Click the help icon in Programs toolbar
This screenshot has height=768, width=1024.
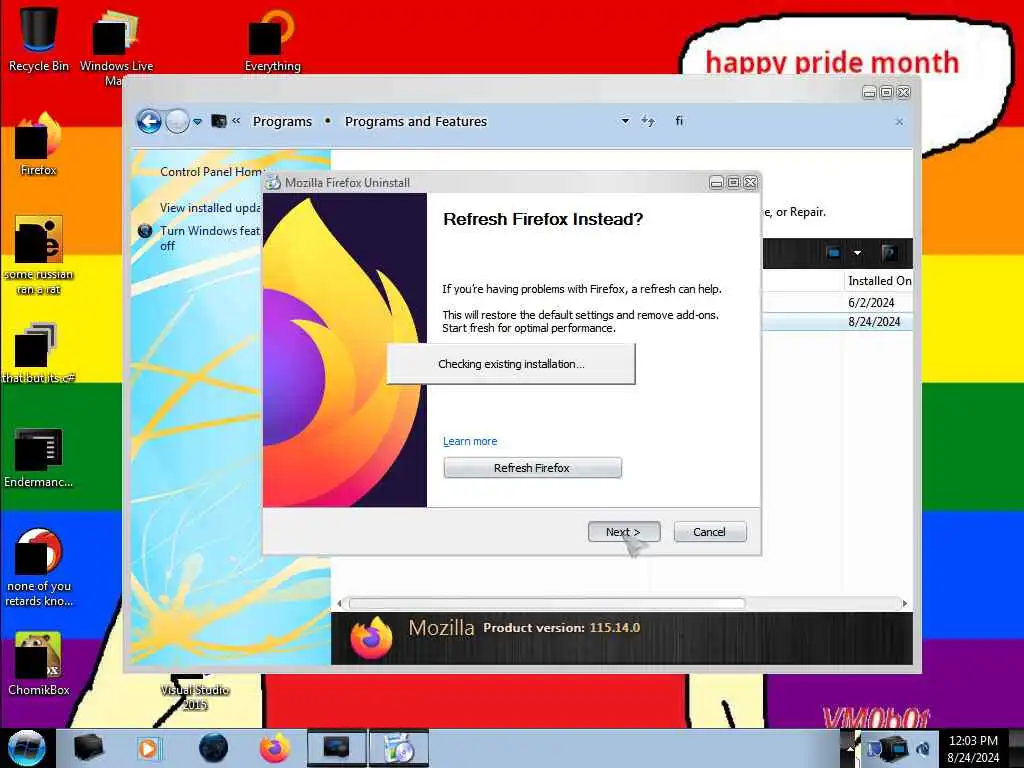pos(888,253)
